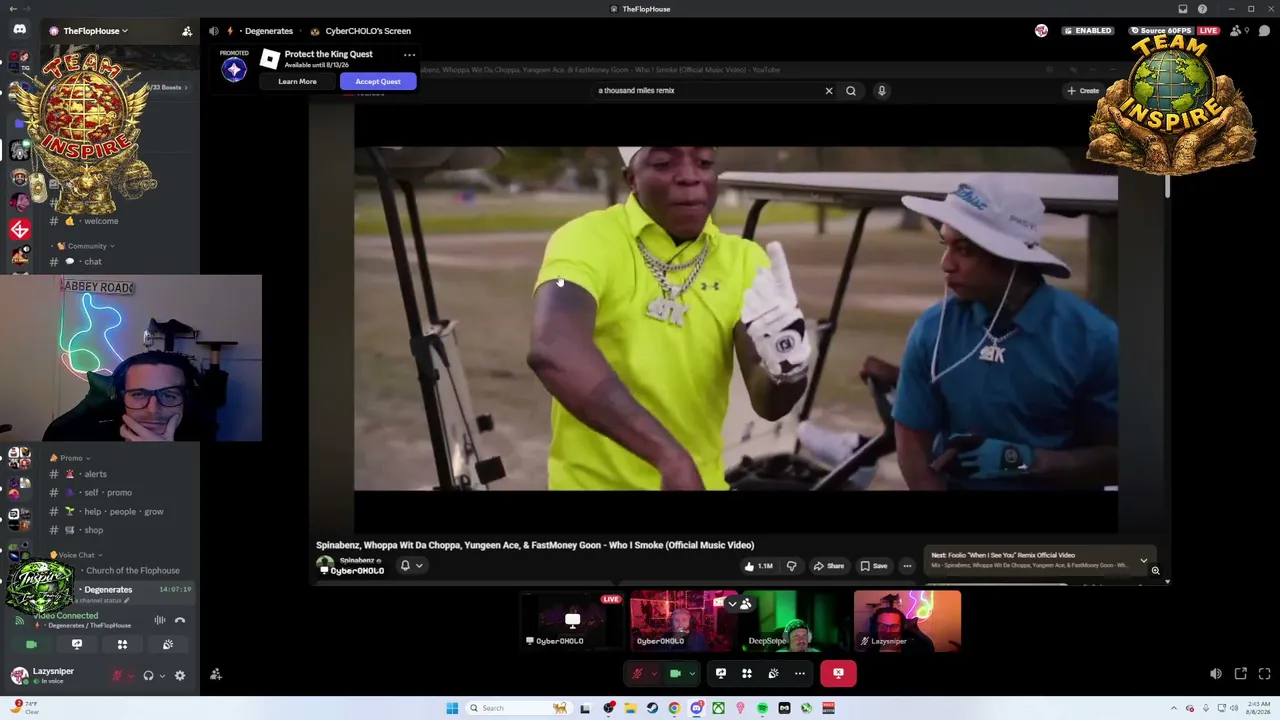Image resolution: width=1280 pixels, height=720 pixels.
Task: Open the server member list icon beside TheFlopHouse
Action: pos(187,31)
